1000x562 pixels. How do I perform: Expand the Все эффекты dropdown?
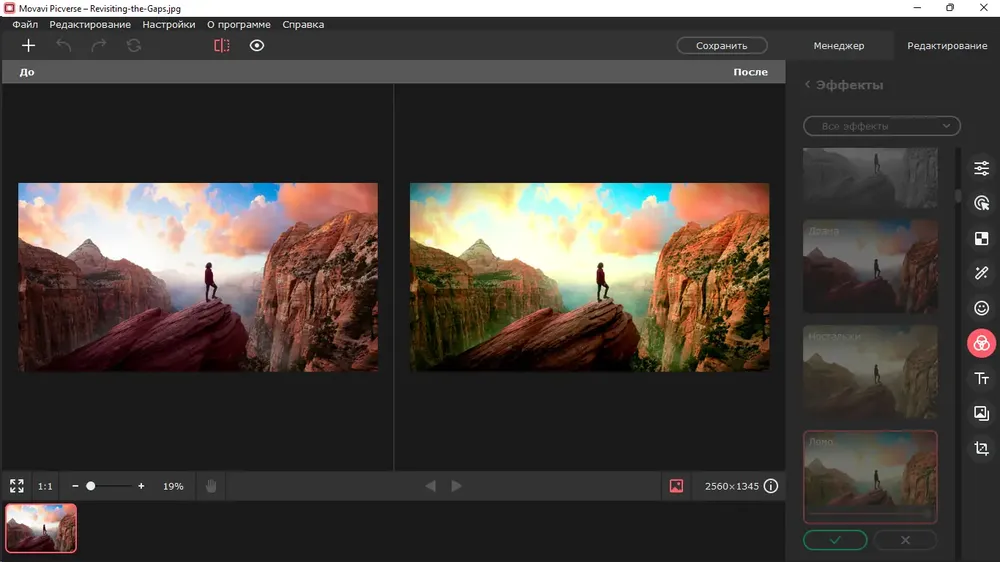click(881, 126)
